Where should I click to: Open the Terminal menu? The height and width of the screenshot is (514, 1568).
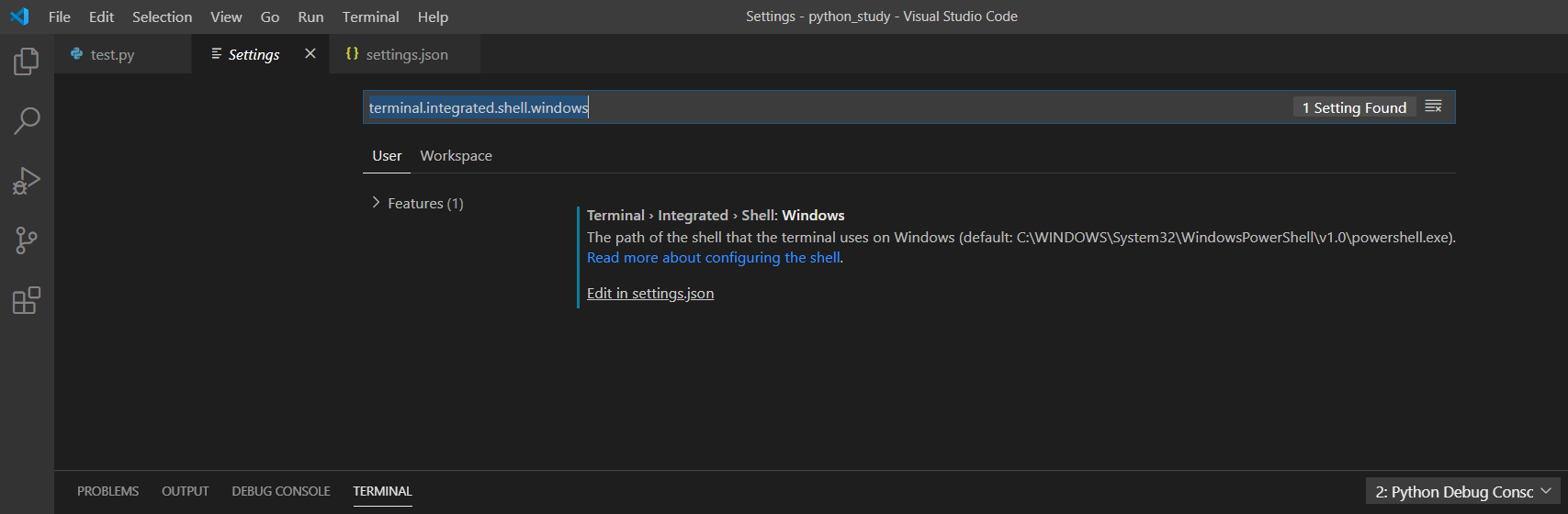tap(370, 17)
